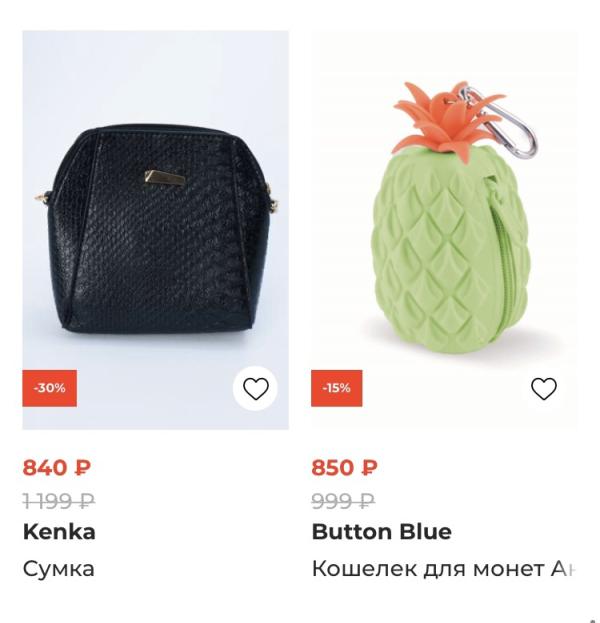Select the 840 ₽ sale price
This screenshot has height=623, width=600.
[57, 467]
